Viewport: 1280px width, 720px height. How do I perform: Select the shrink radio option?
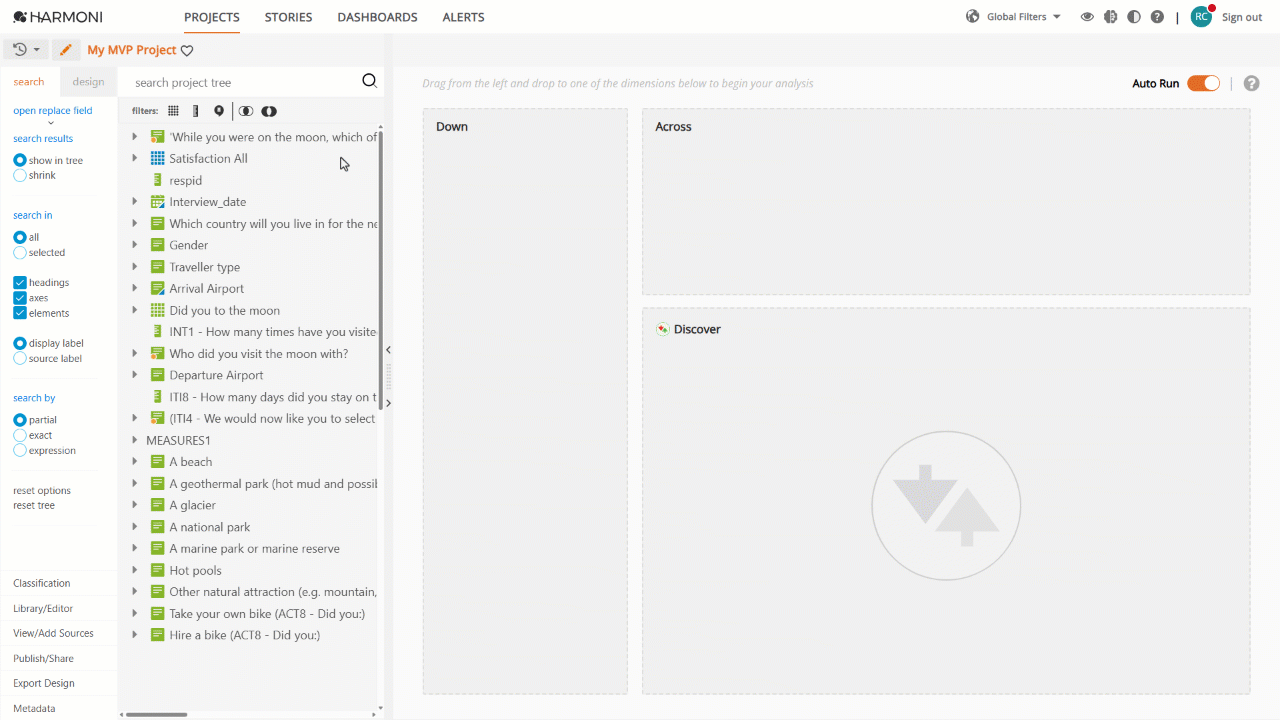(x=20, y=175)
